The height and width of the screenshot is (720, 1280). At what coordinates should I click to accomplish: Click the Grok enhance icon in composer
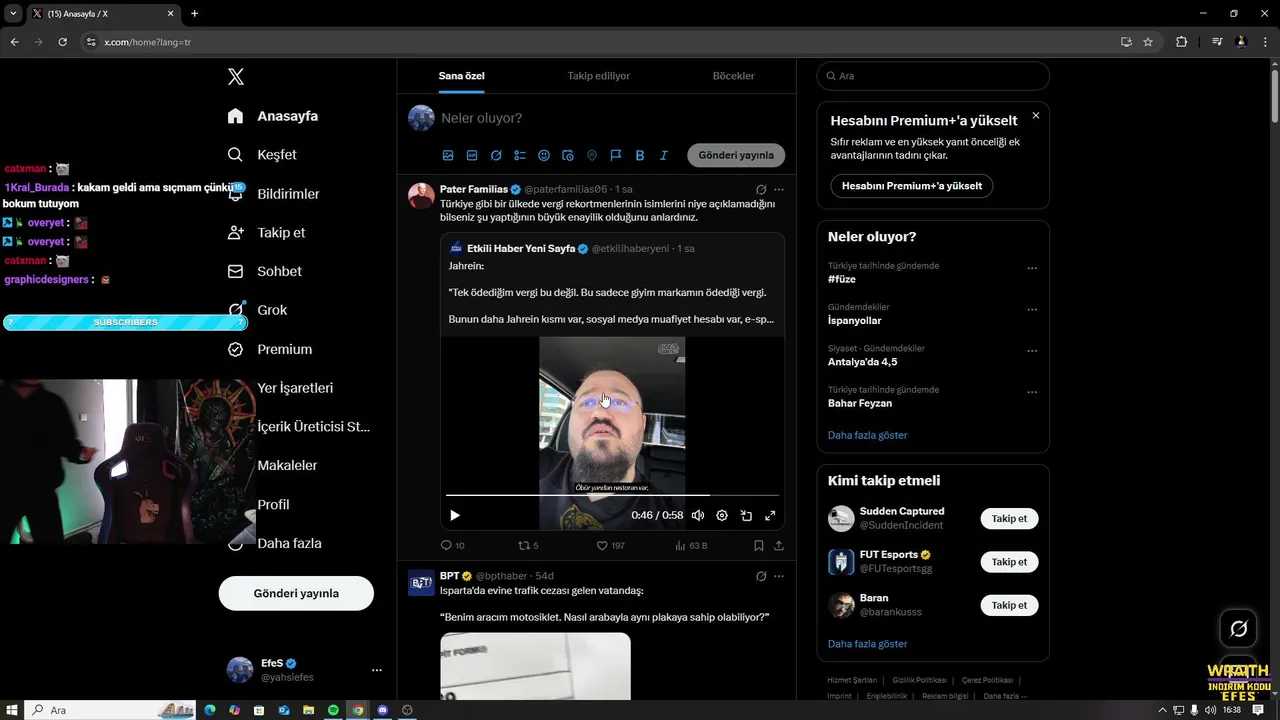coord(496,155)
